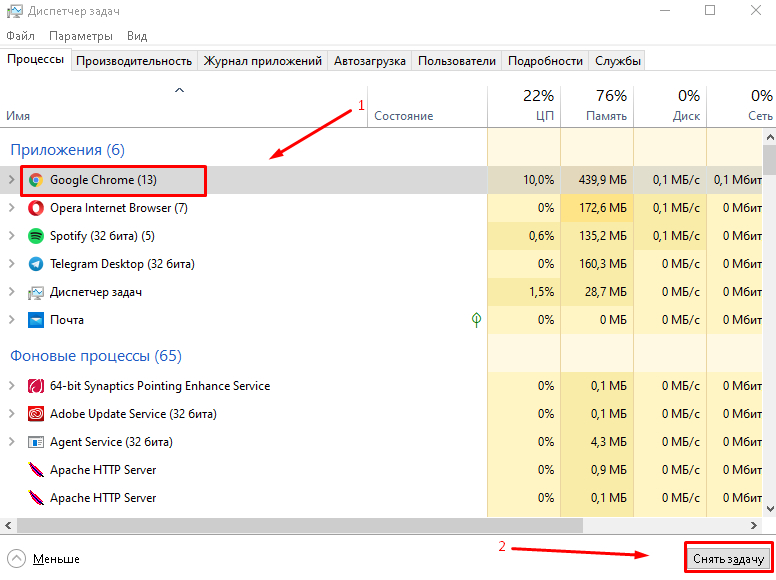This screenshot has width=776, height=580.
Task: Click the Adobe Update Service icon
Action: coord(36,414)
